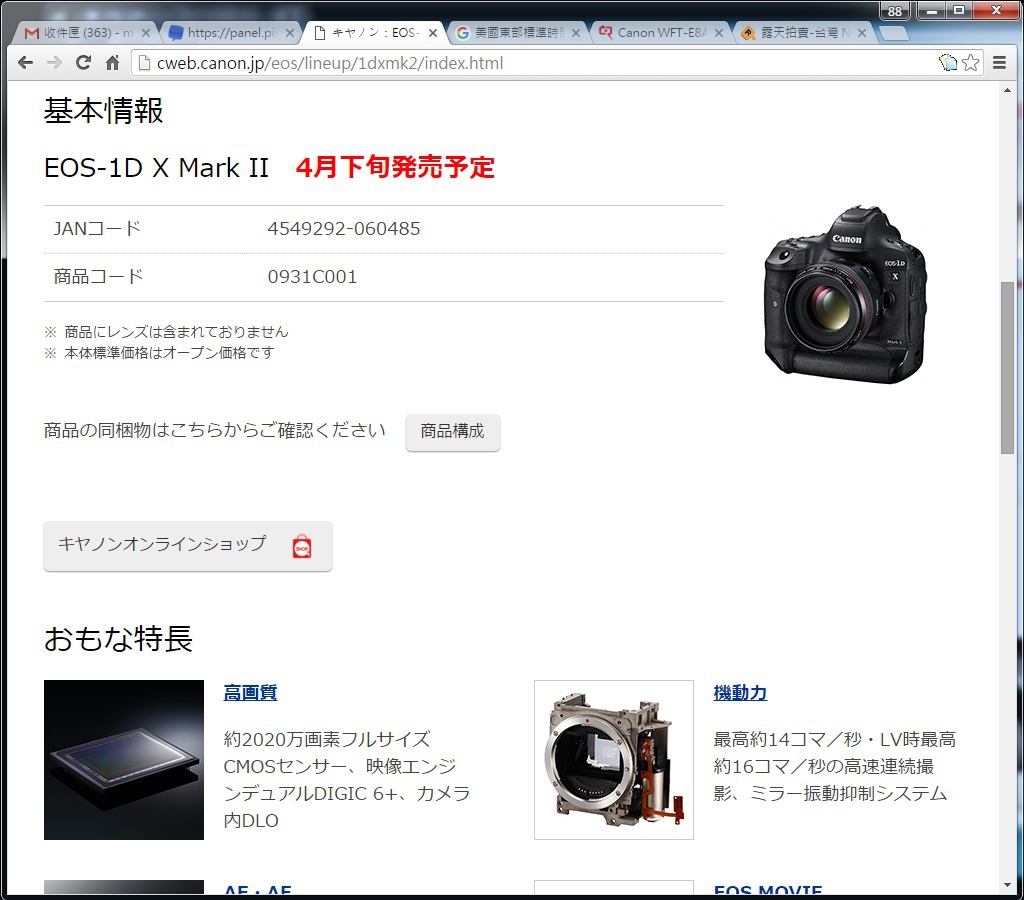Screen dimensions: 1024x900
Task: Click the 最高約14コマ／秒 description
Action: pyautogui.click(x=835, y=766)
